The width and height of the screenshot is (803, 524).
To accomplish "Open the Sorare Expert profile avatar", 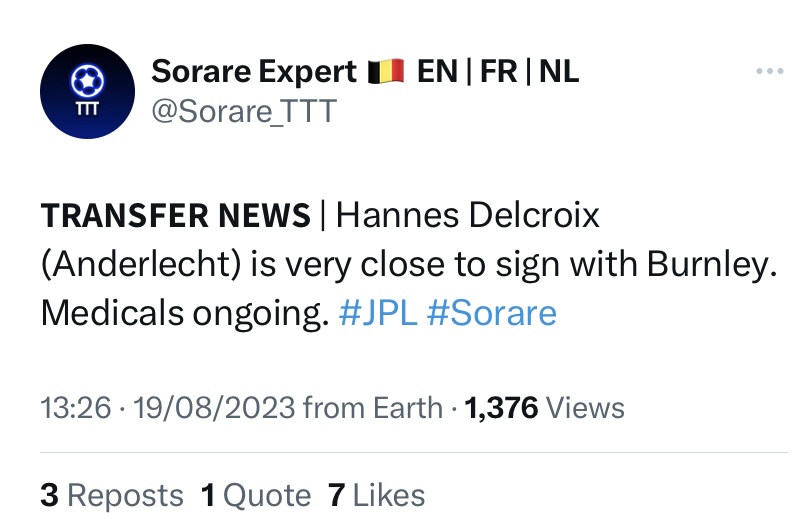I will 87,91.
